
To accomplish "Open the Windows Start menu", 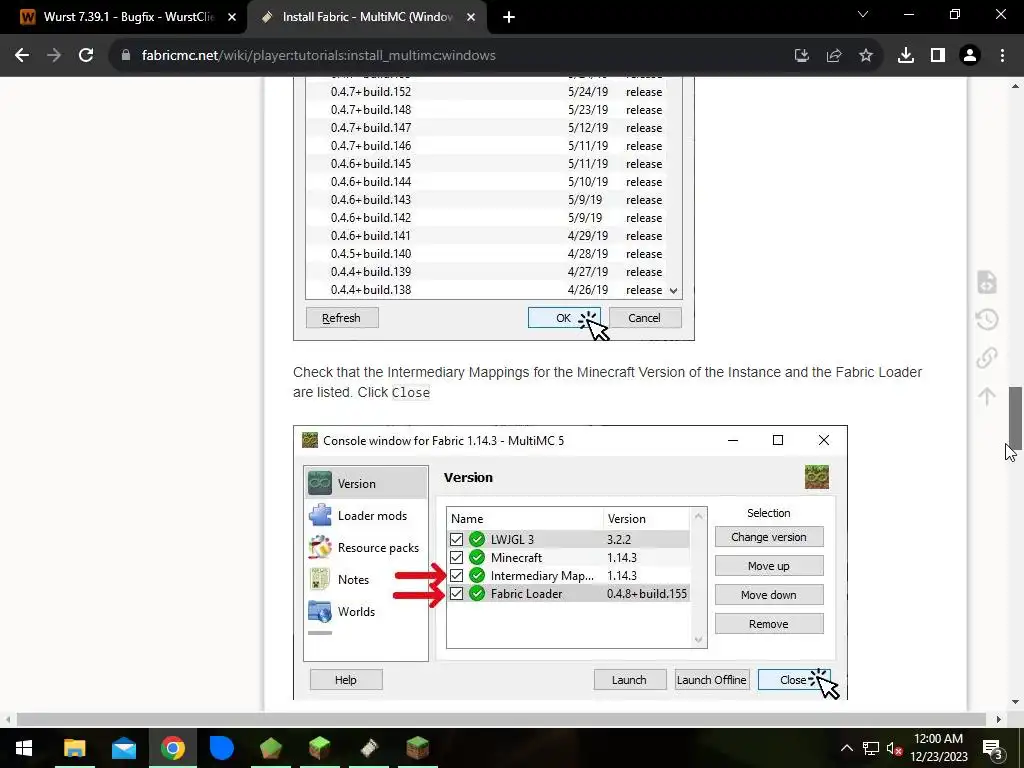I will click(x=24, y=748).
